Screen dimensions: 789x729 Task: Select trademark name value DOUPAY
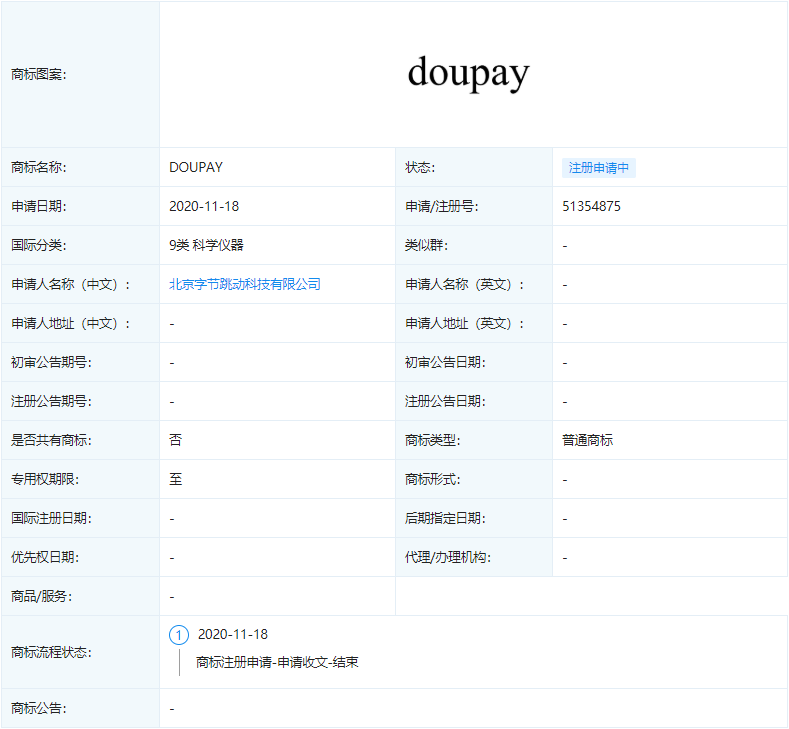196,168
